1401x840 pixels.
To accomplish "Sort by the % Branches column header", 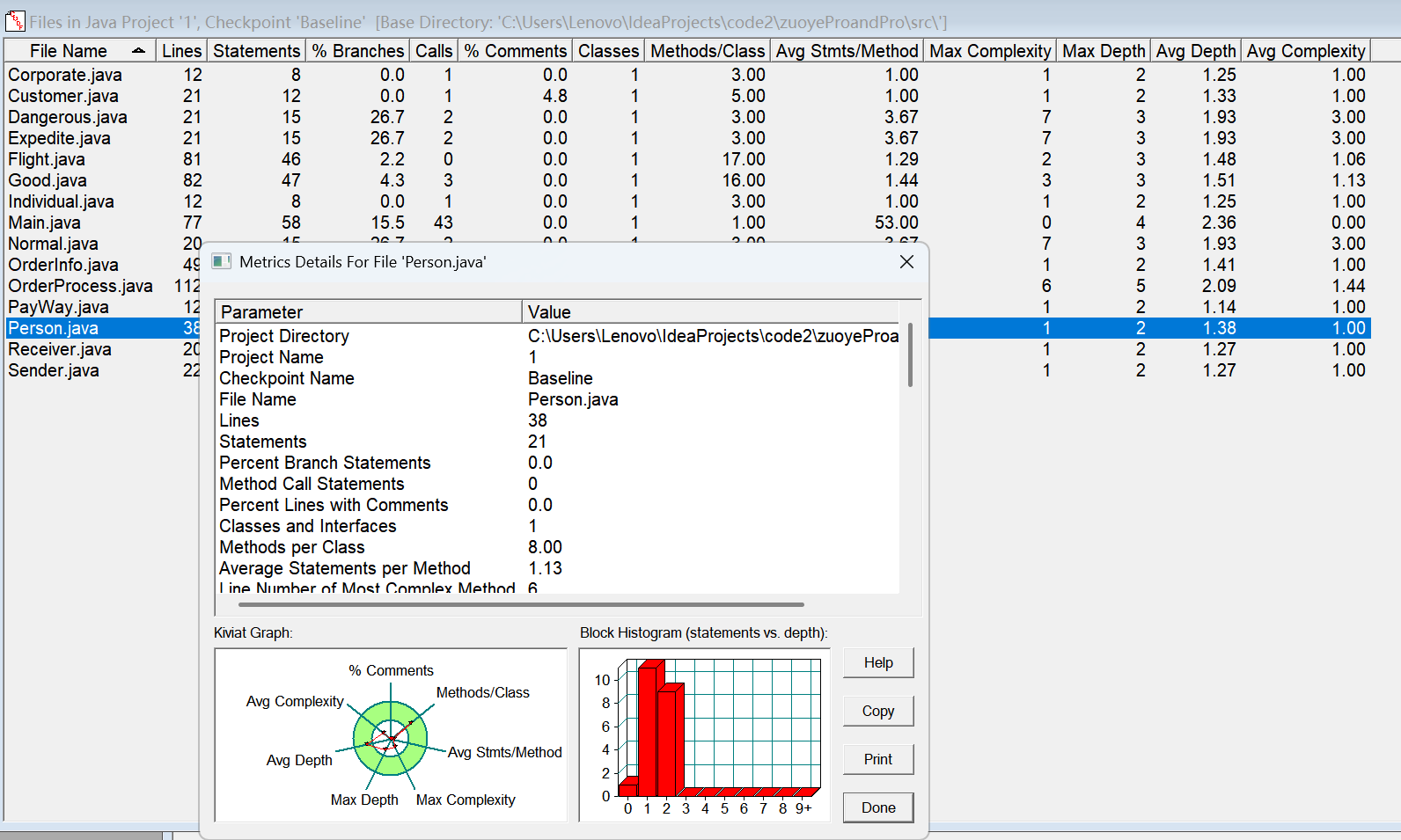I will [x=358, y=51].
